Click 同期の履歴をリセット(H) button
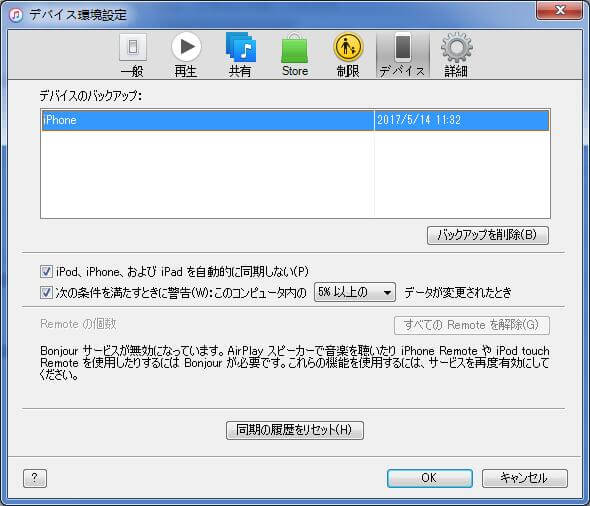590x506 pixels. point(295,430)
